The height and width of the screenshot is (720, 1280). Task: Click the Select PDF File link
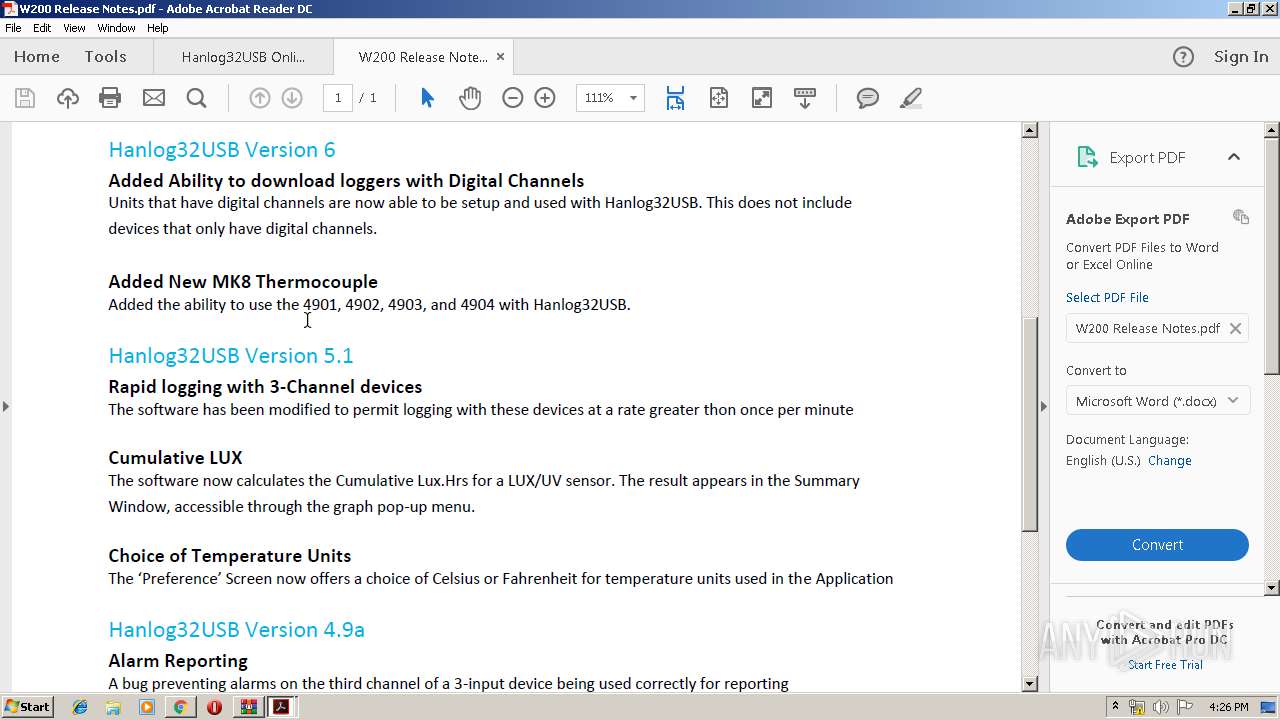(x=1107, y=297)
